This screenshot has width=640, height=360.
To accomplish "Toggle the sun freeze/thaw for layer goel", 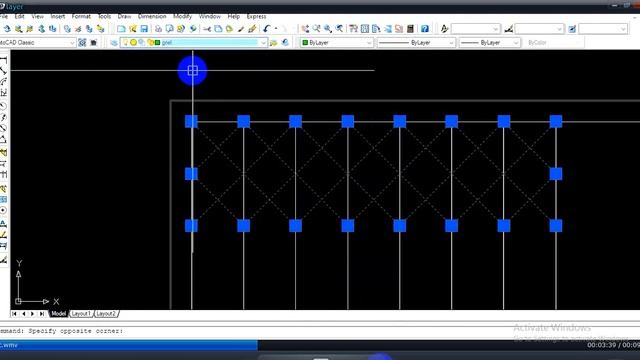I will point(133,42).
